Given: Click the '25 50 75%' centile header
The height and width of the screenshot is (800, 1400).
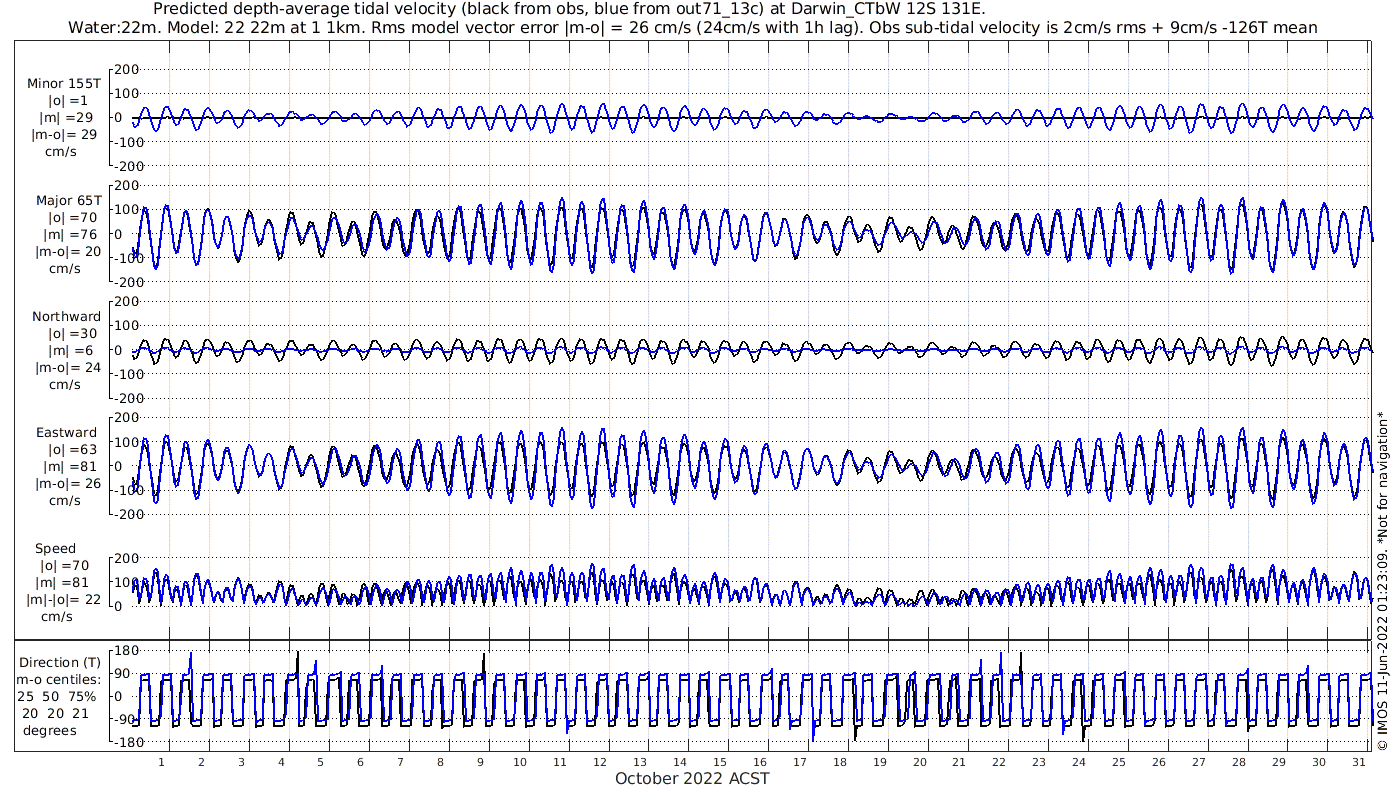Looking at the screenshot, I should [57, 697].
